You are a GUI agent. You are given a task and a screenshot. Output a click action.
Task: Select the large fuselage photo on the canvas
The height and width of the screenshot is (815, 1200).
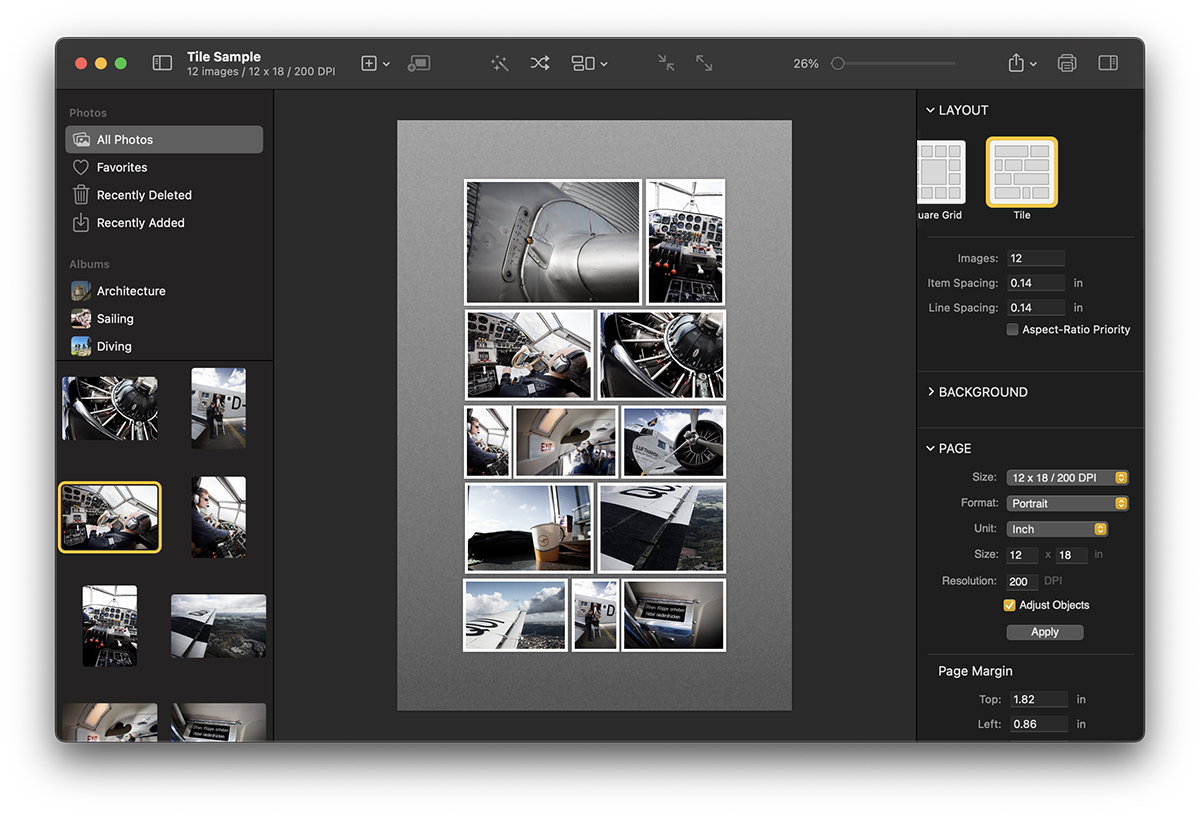click(553, 242)
